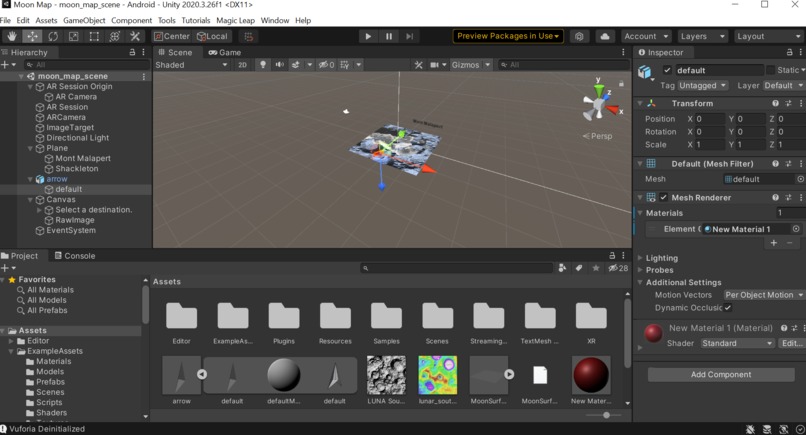Screen dimensions: 806x435
Task: Click the scene orientation gizmo
Action: 599,104
